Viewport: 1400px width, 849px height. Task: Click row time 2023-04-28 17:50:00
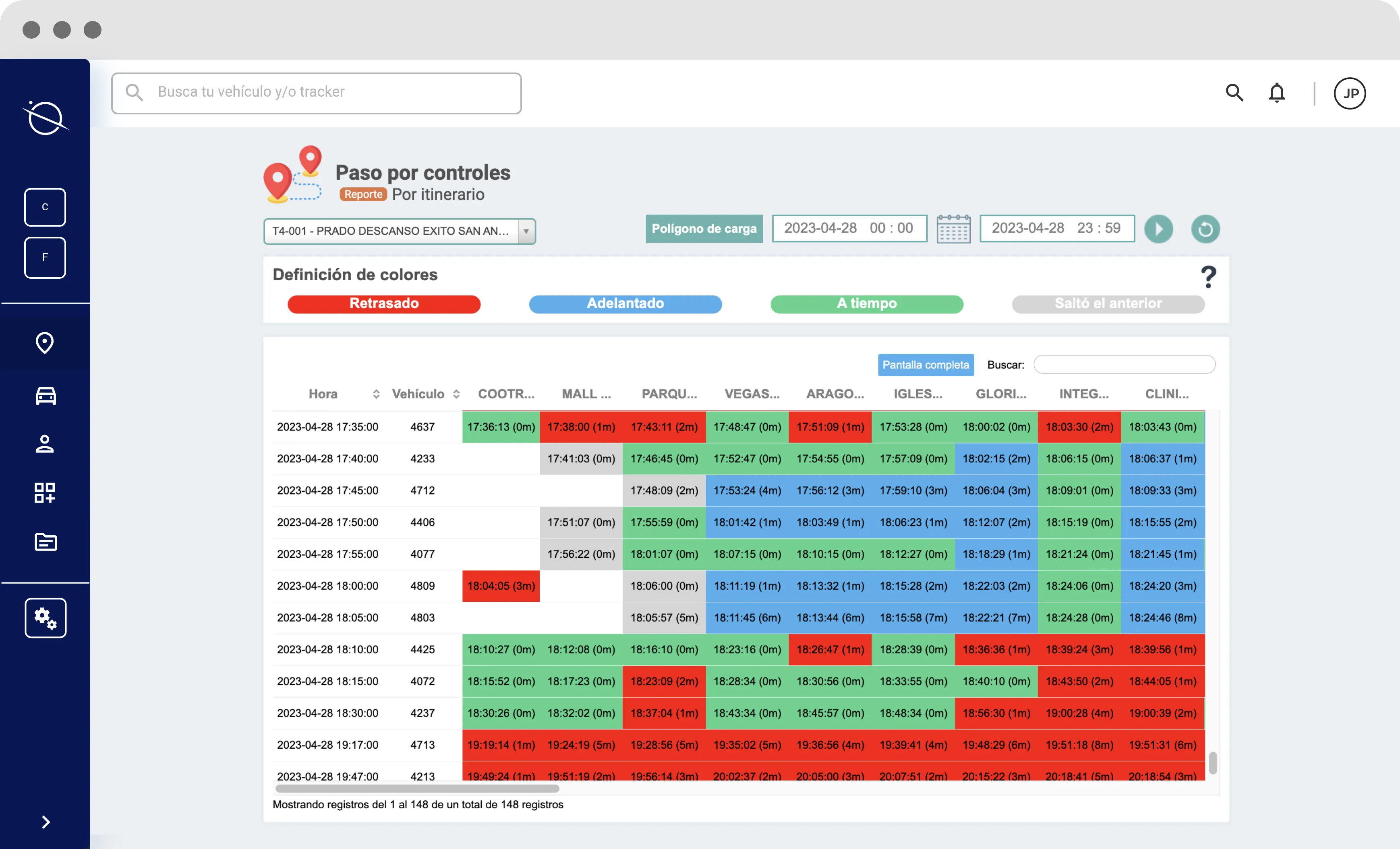point(327,522)
